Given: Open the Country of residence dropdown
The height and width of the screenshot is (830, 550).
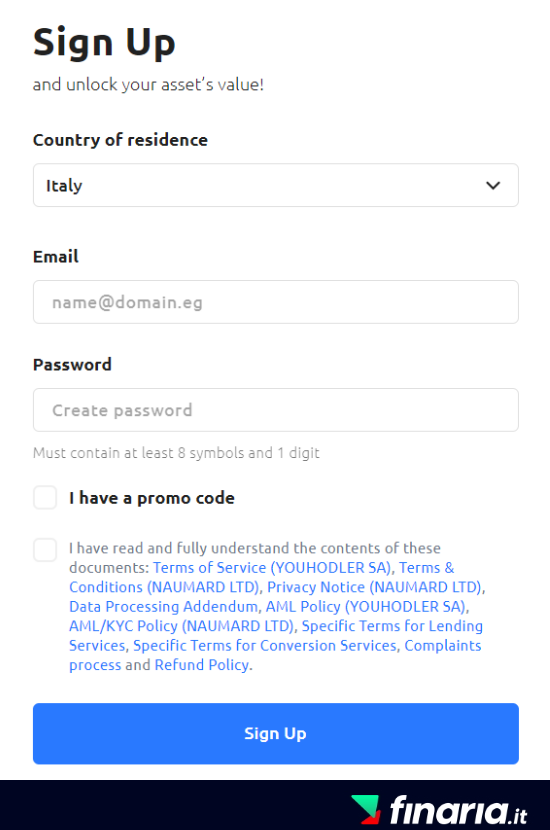Looking at the screenshot, I should click(275, 185).
